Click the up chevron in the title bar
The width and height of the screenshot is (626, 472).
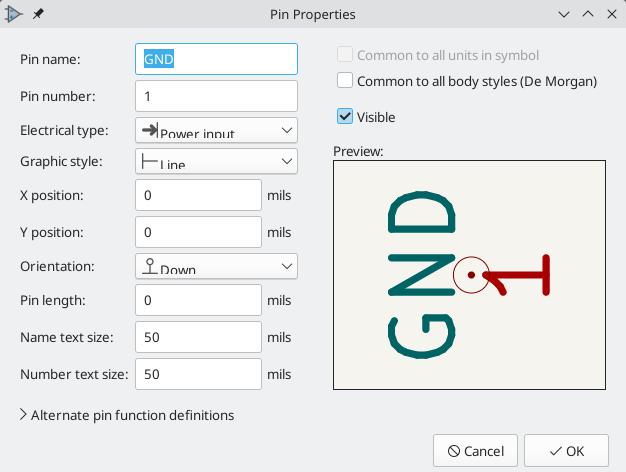pyautogui.click(x=588, y=14)
